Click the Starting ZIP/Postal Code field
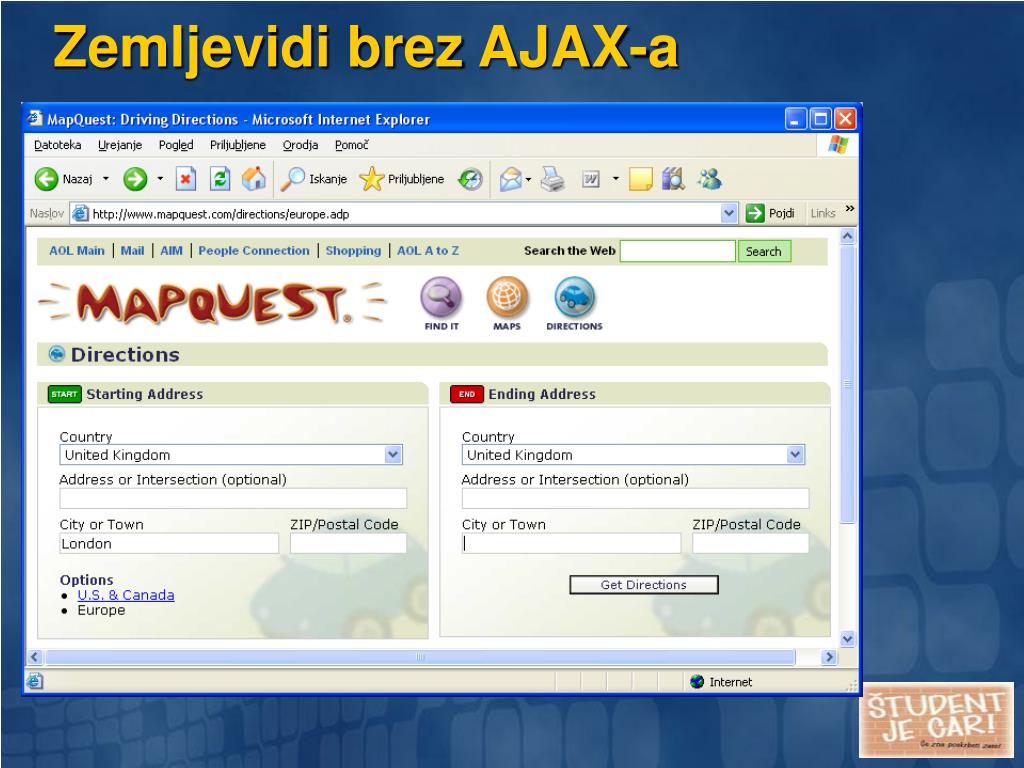This screenshot has width=1024, height=768. pos(348,543)
